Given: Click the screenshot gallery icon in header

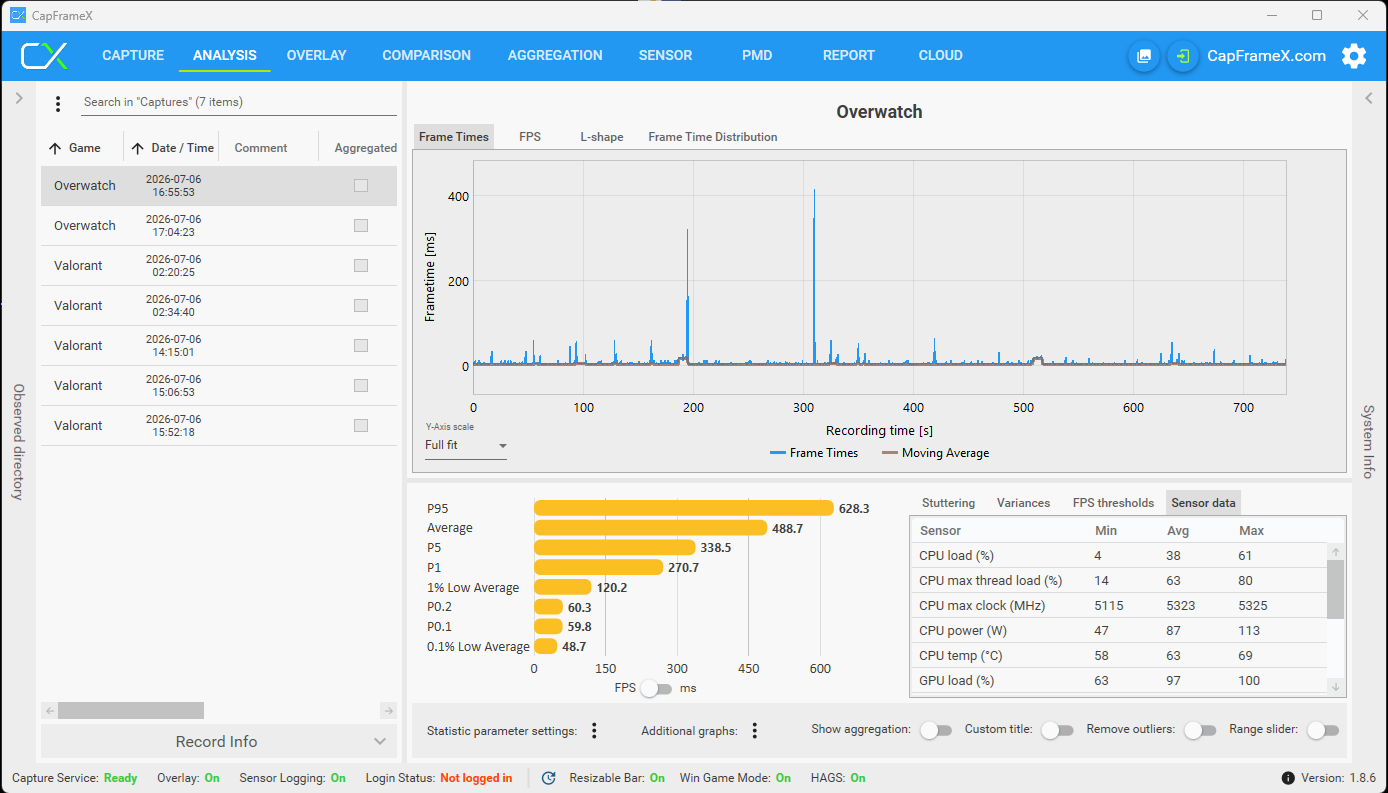Looking at the screenshot, I should point(1144,56).
